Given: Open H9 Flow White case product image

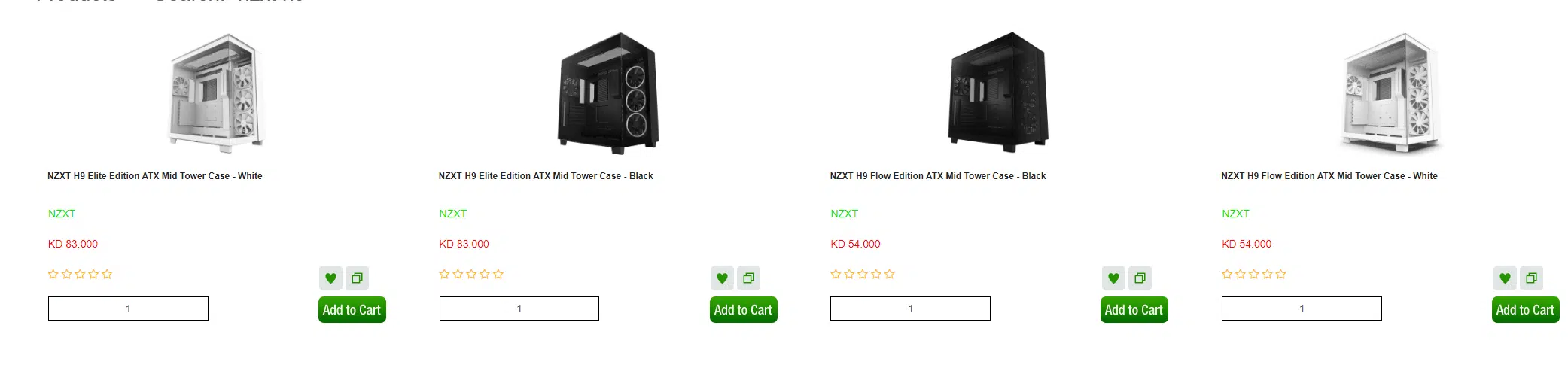Looking at the screenshot, I should (x=1390, y=93).
